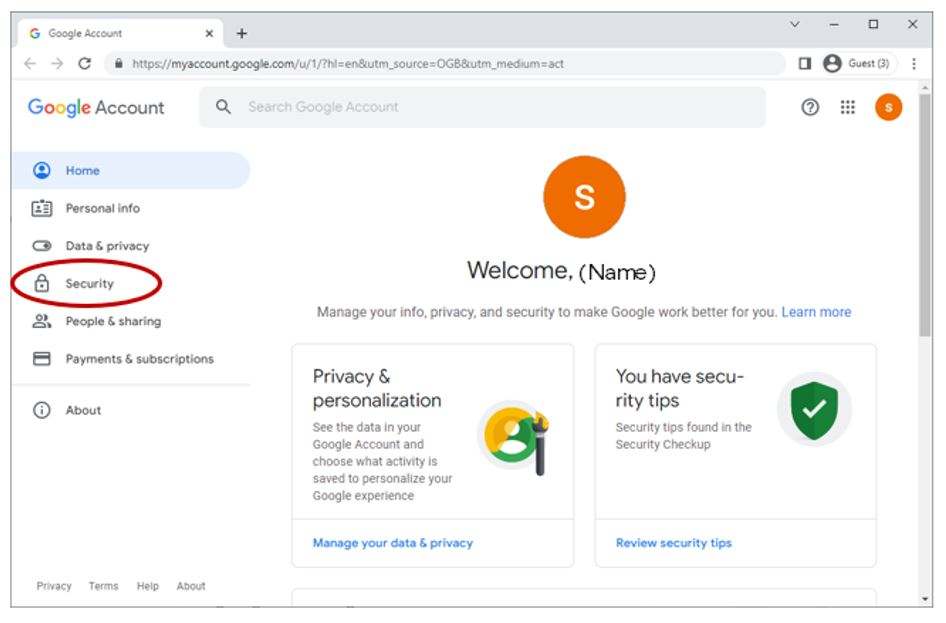Click the help question mark icon
The width and height of the screenshot is (946, 623).
[810, 108]
